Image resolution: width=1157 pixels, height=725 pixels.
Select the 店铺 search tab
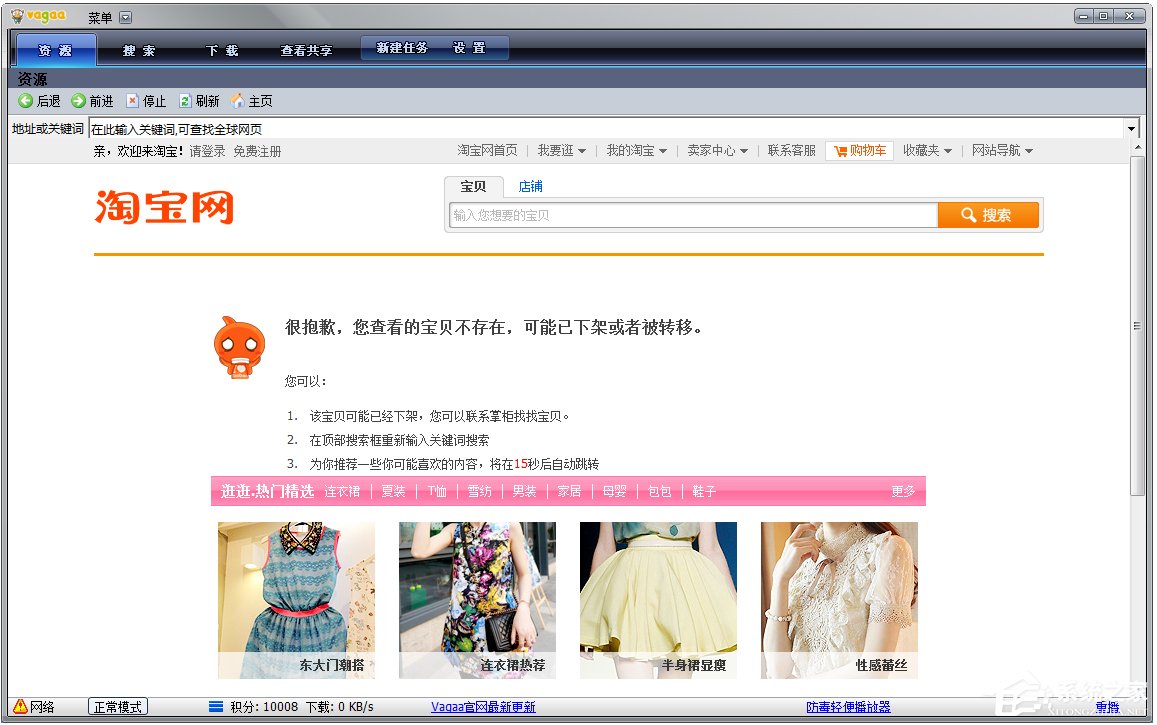point(530,186)
